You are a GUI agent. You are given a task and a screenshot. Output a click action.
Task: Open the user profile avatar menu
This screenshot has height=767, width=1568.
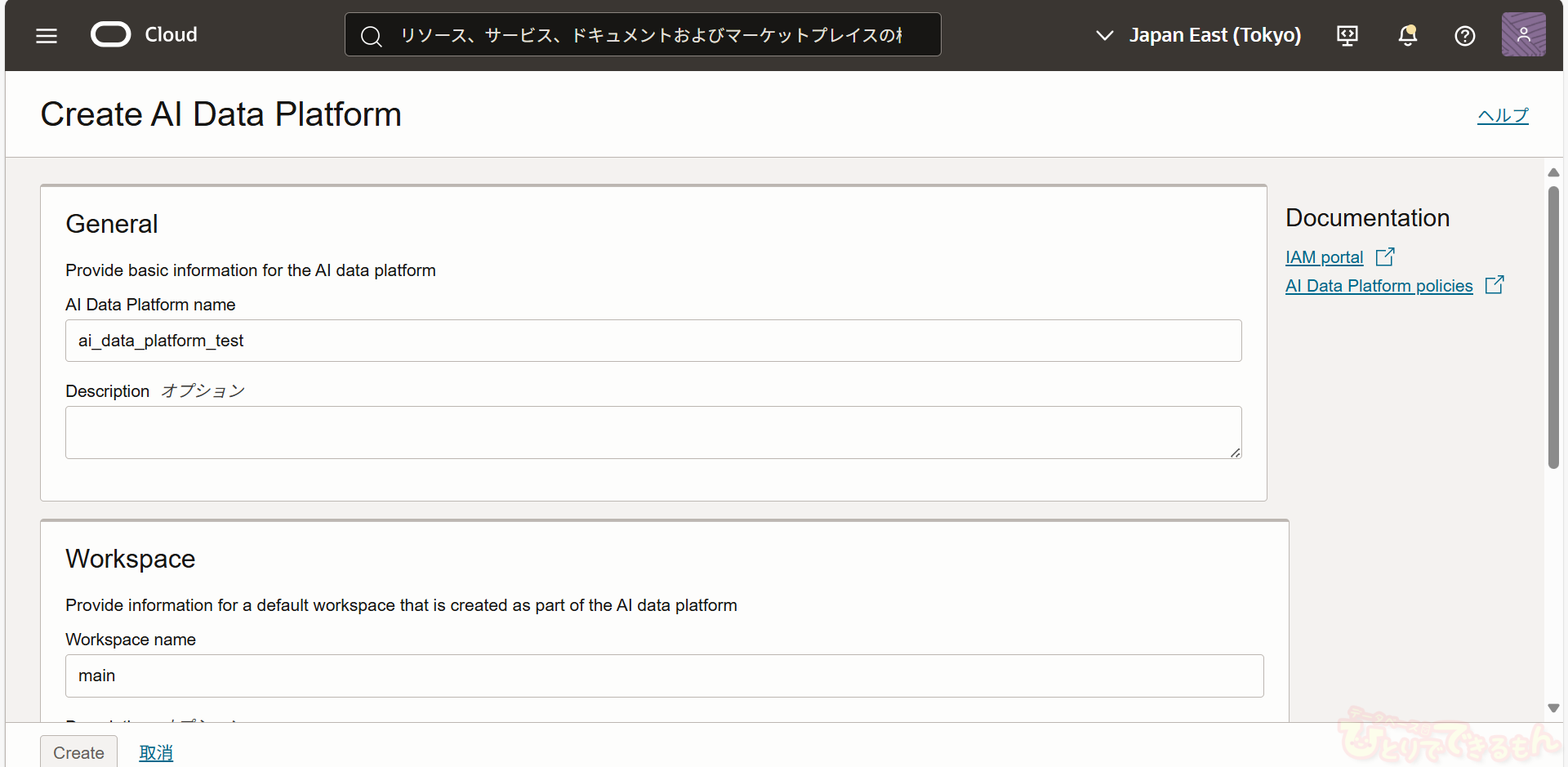[x=1523, y=35]
